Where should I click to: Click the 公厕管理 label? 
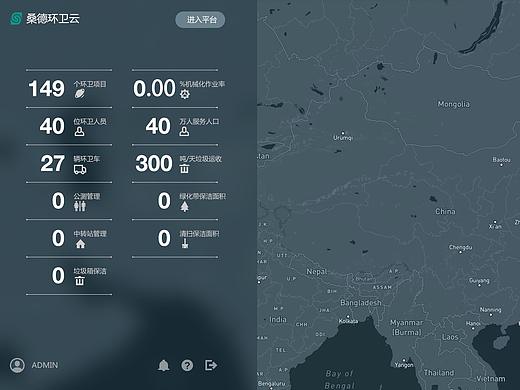coord(87,196)
